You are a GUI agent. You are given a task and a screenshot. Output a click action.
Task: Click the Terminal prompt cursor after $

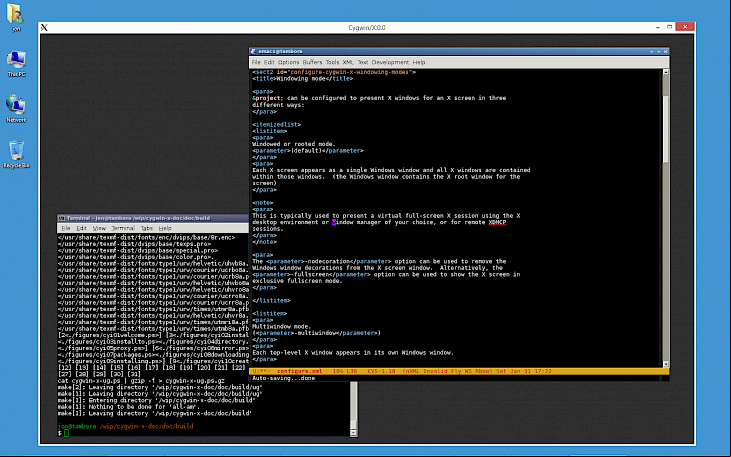click(67, 433)
